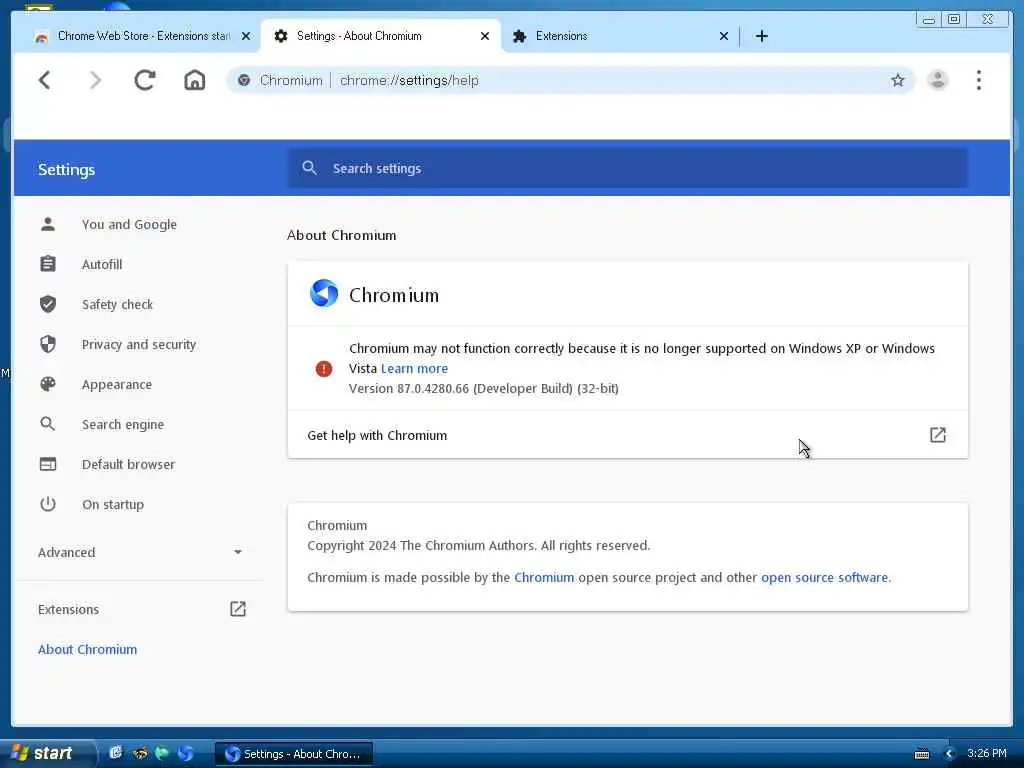Open Search engine settings

coord(123,424)
